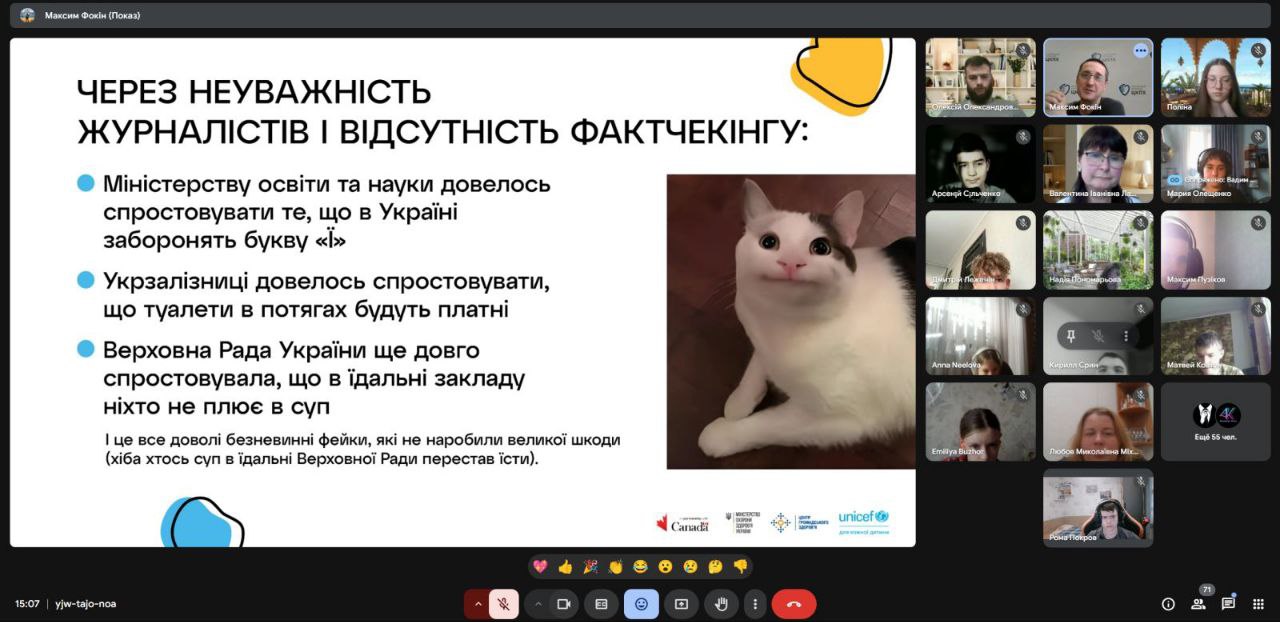
Task: Open options on Максим Фокін's video tile
Action: coord(1140,50)
